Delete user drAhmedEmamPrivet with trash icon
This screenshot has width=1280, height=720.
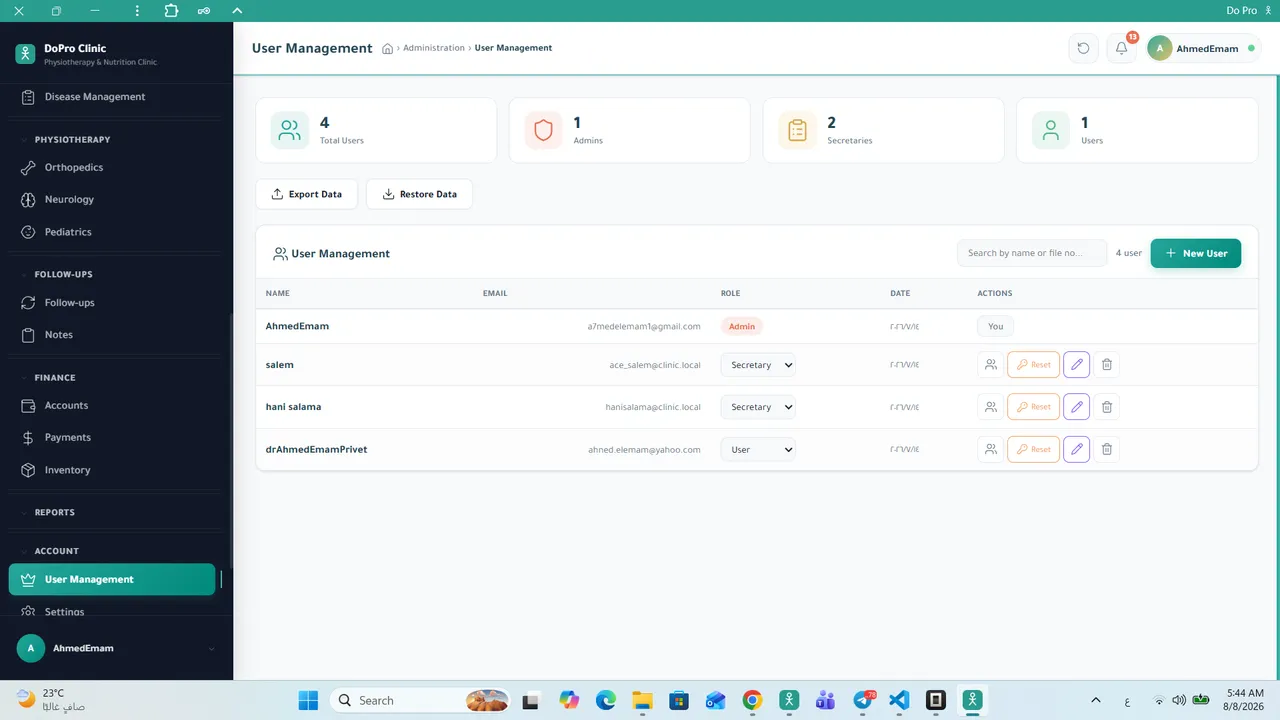[x=1106, y=450]
